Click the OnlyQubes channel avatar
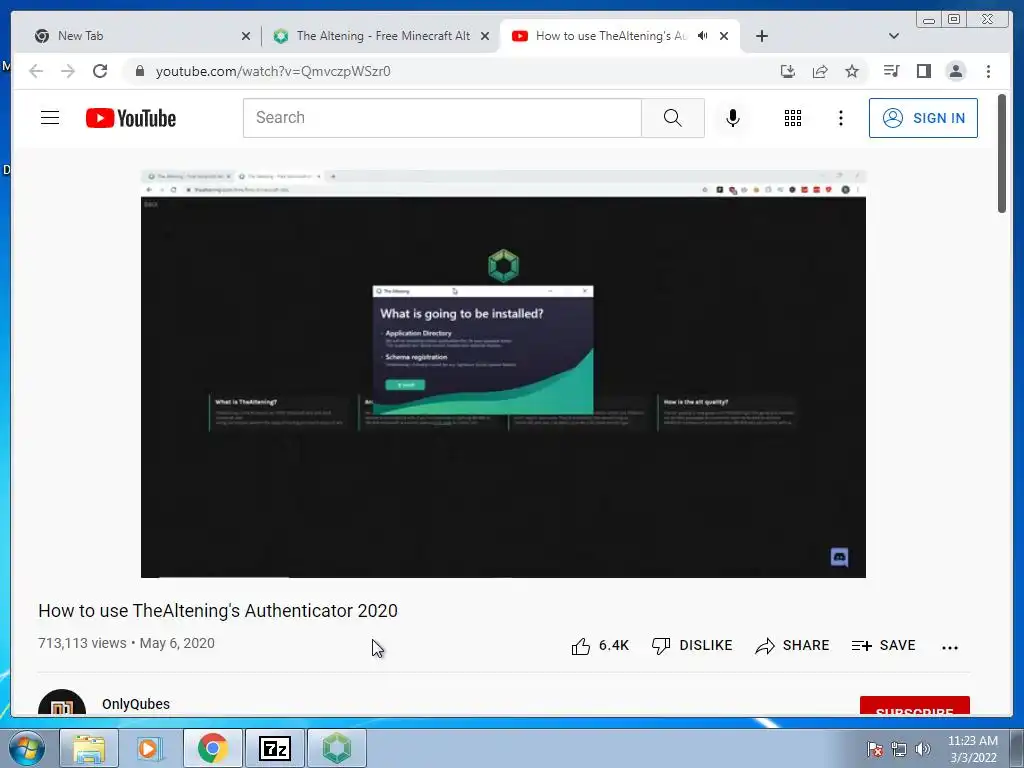1024x768 pixels. click(x=62, y=703)
